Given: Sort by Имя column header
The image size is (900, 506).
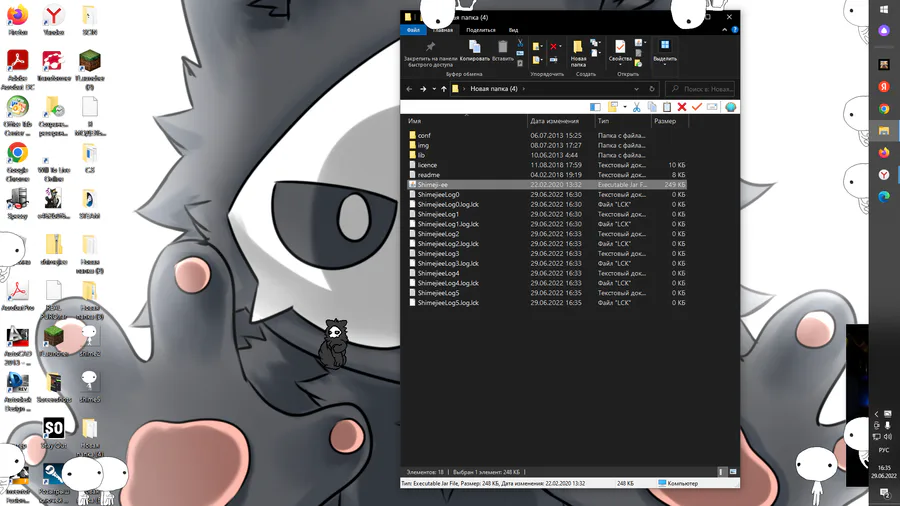Looking at the screenshot, I should pyautogui.click(x=414, y=121).
